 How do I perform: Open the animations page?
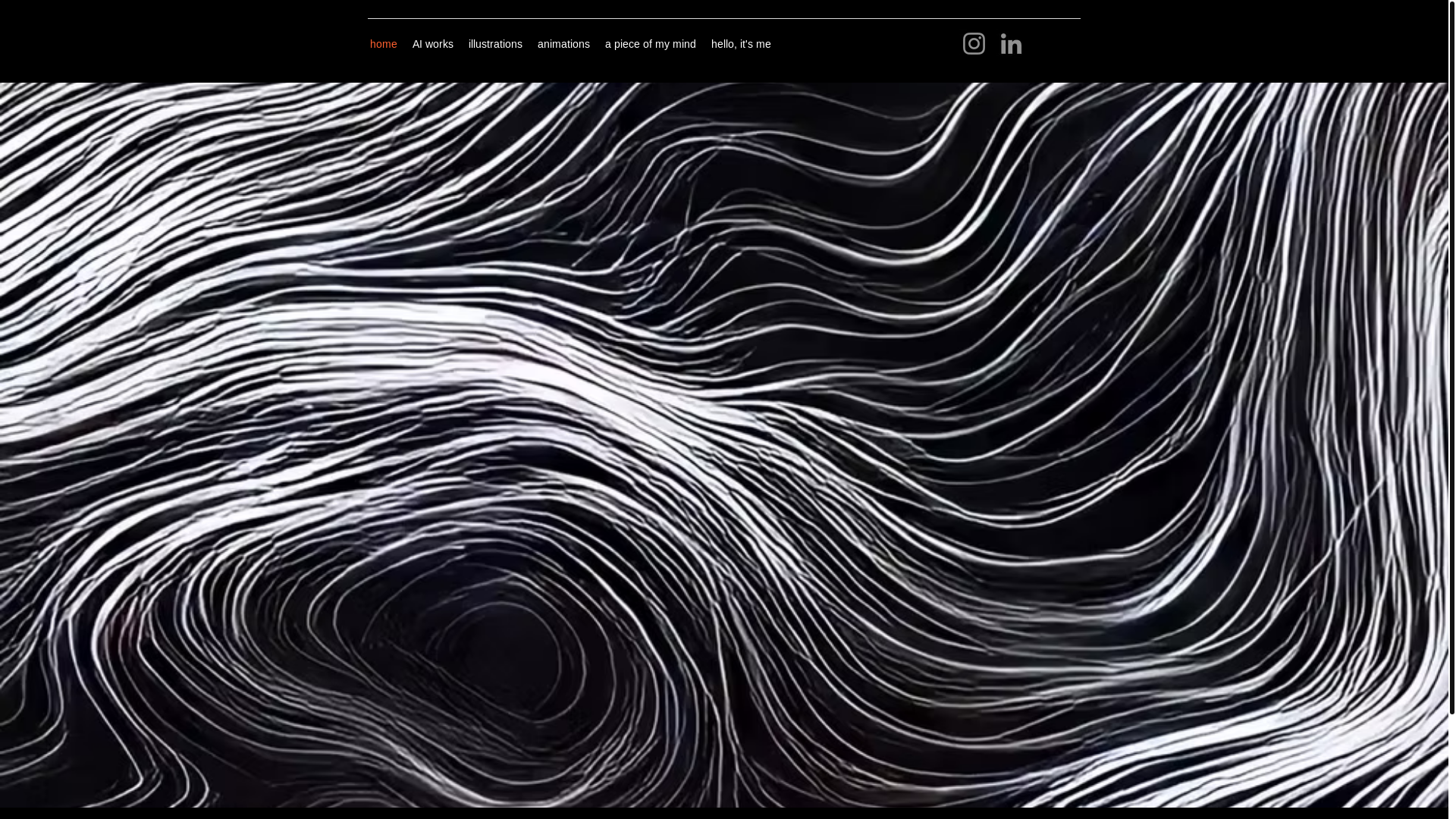coord(563,44)
